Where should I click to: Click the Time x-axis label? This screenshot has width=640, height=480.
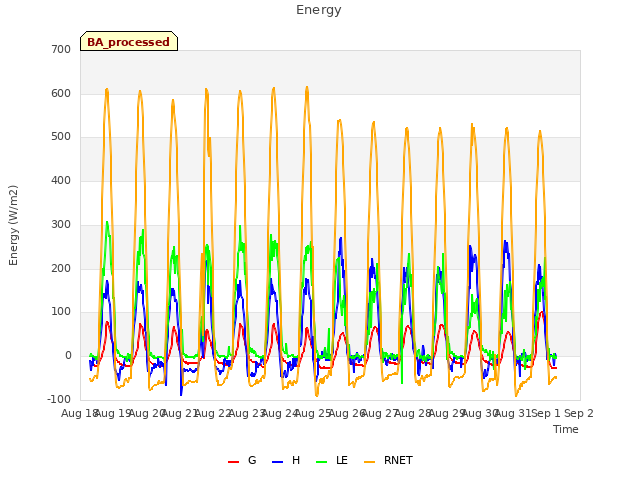pos(566,429)
